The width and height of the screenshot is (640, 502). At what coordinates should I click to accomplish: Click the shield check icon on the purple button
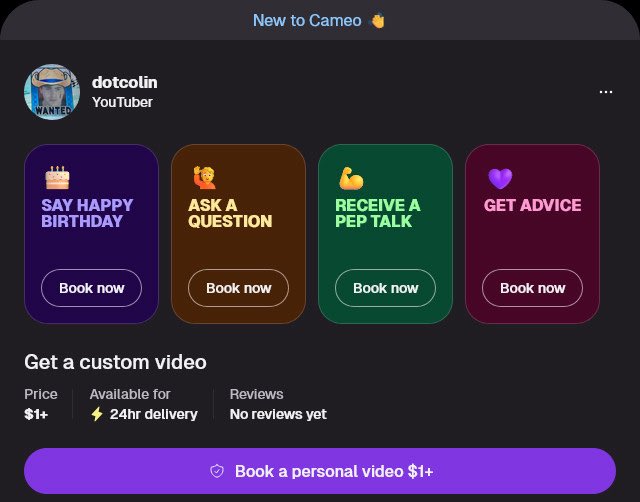(x=217, y=471)
